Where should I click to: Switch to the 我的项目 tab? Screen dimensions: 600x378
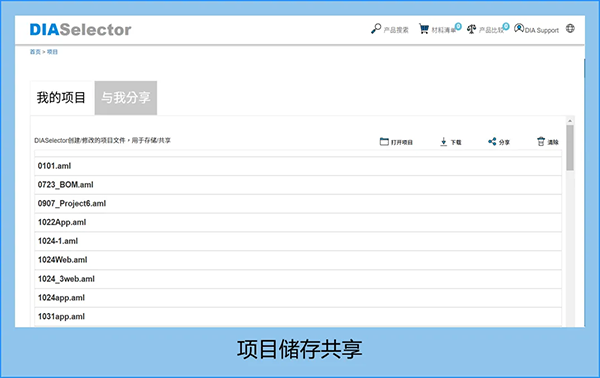click(62, 98)
